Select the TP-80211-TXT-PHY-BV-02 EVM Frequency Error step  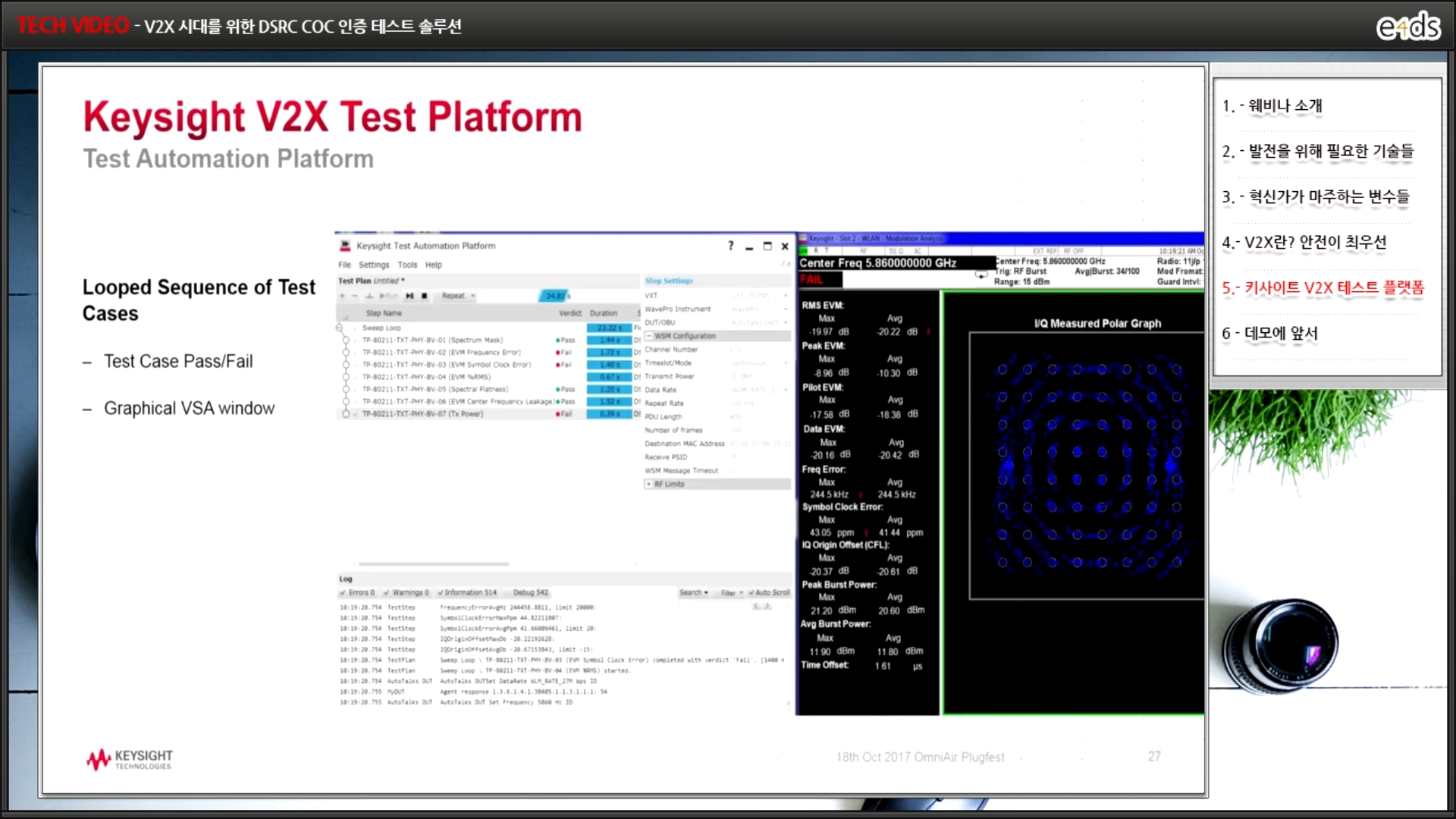tap(441, 353)
